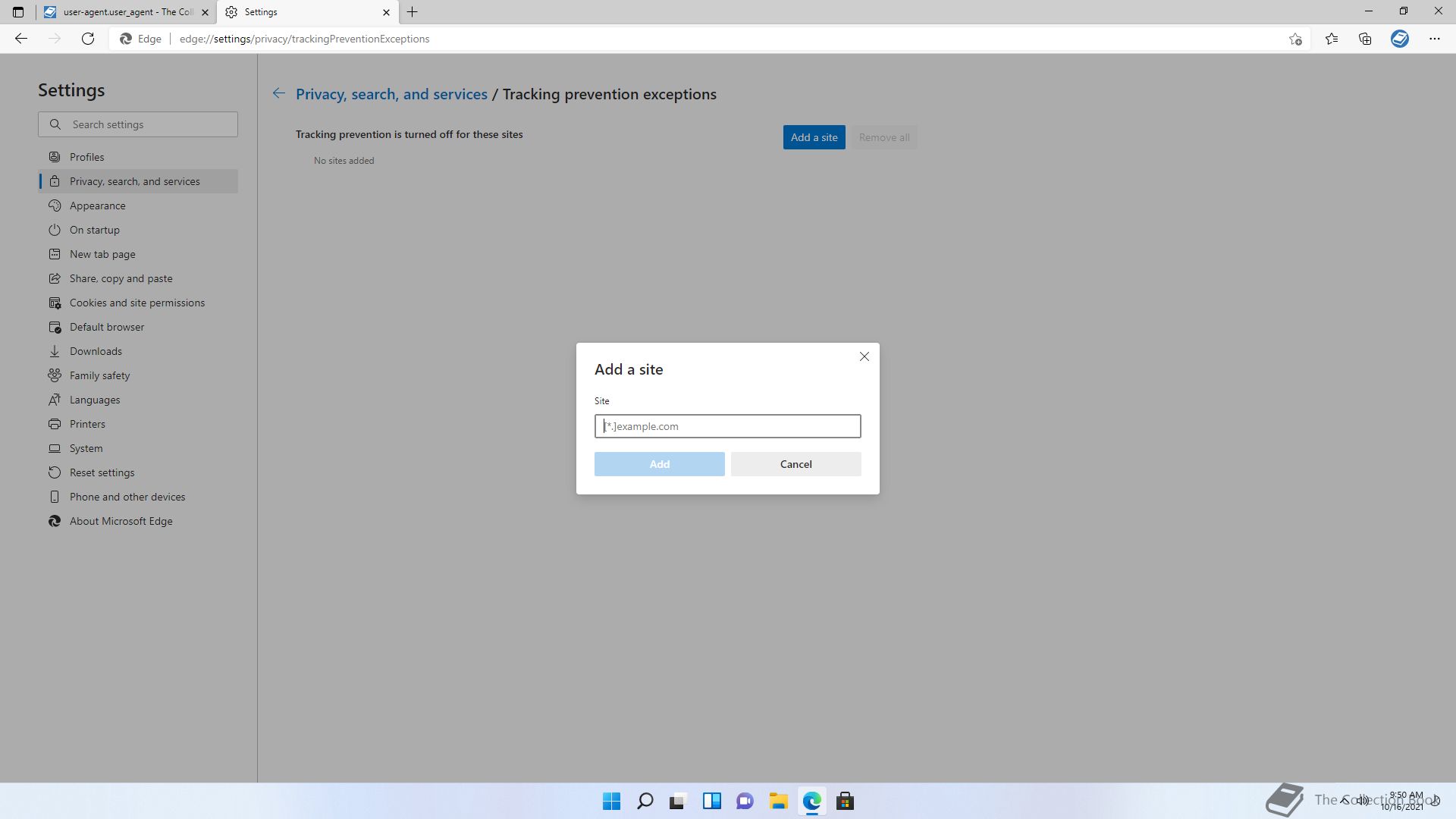Open the Windows Start menu

click(x=611, y=801)
